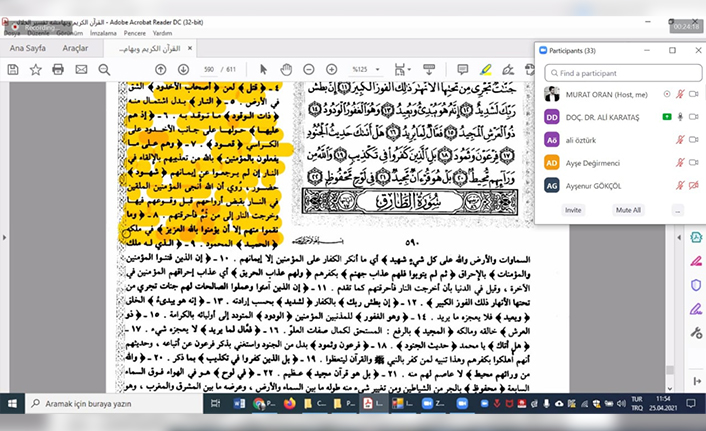Open Firefox from the taskbar

pos(290,404)
